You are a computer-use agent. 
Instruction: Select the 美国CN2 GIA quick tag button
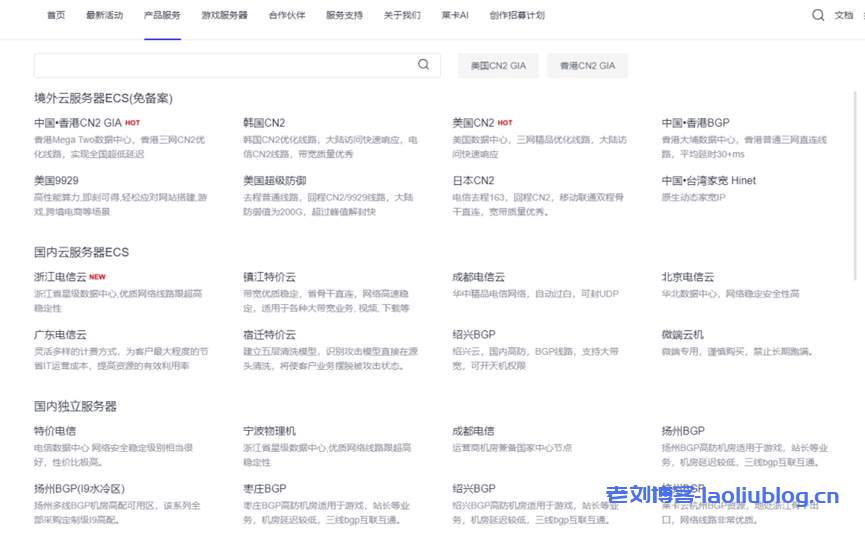(498, 66)
